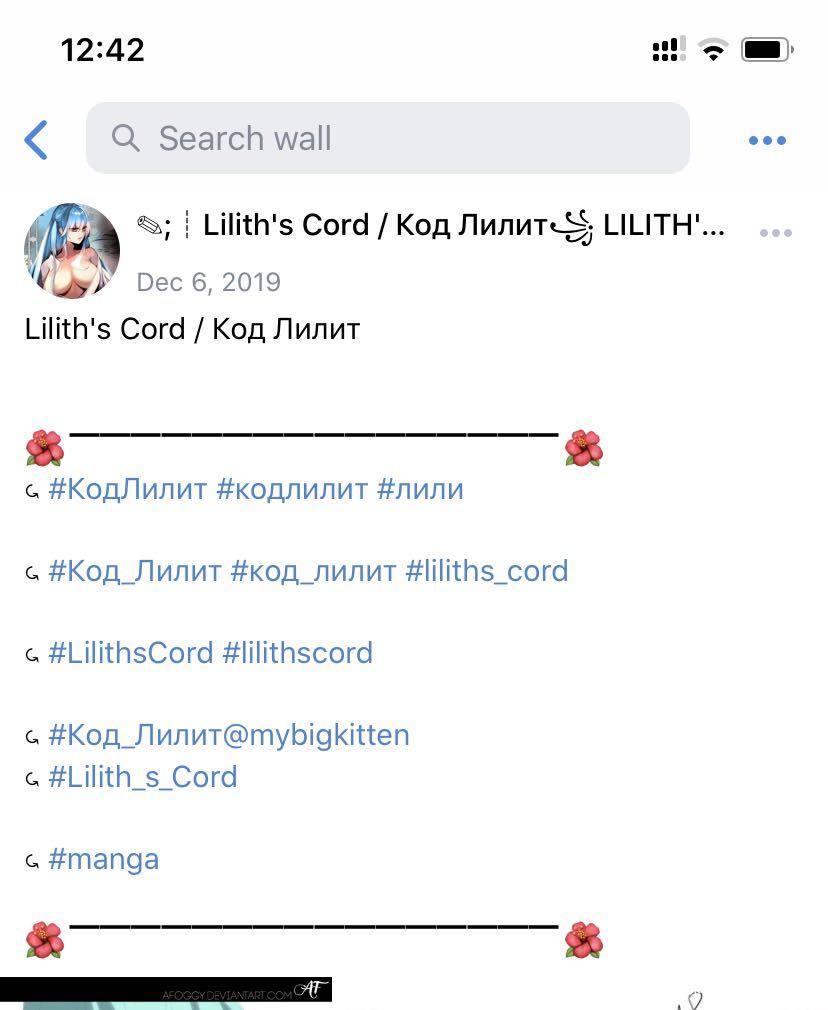
Task: Open hashtag #Код_Лилит@mybigkitten
Action: tap(229, 736)
